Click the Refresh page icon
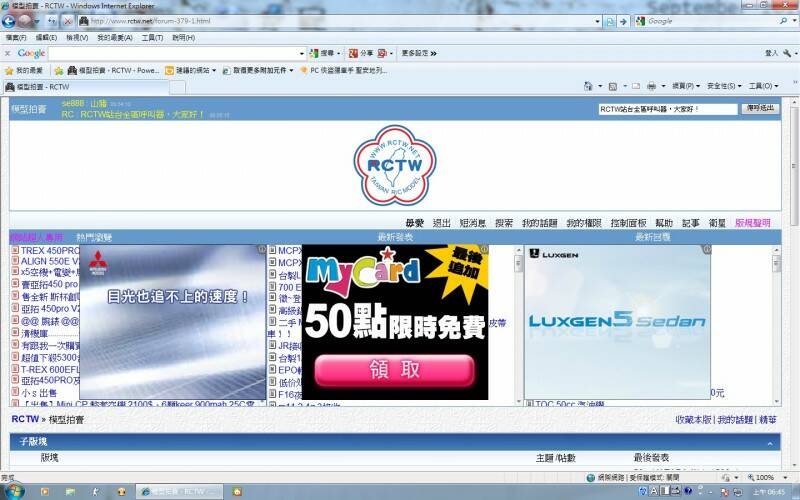The height and width of the screenshot is (500, 800). 53,21
